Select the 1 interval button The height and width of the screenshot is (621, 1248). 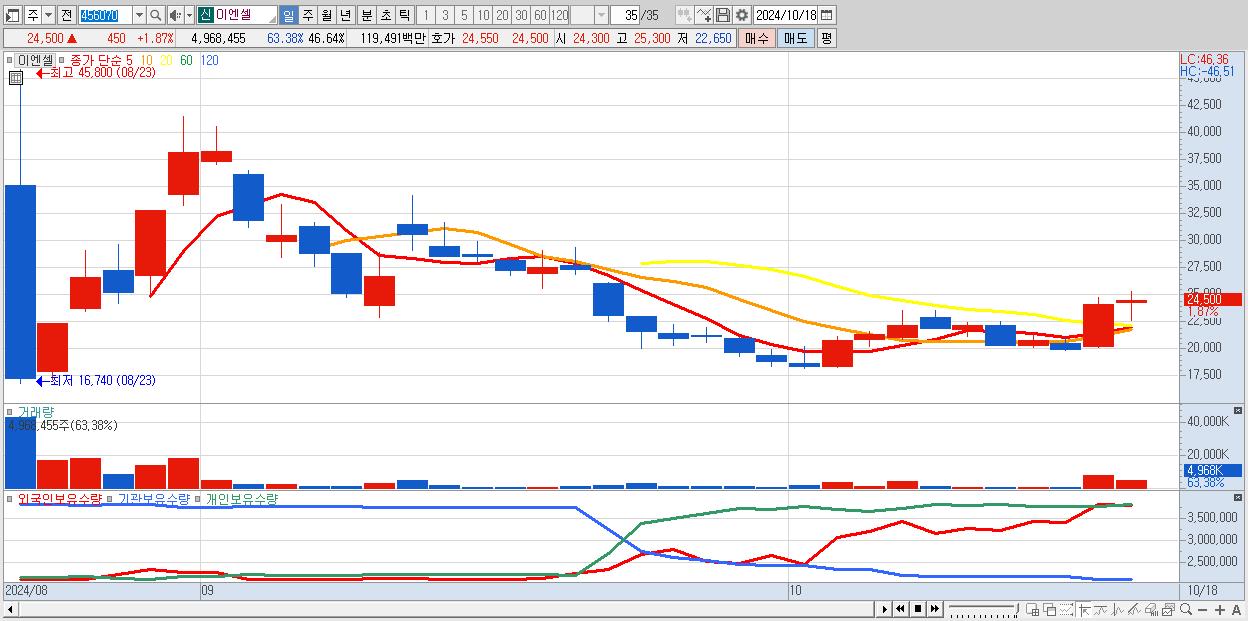(x=426, y=15)
